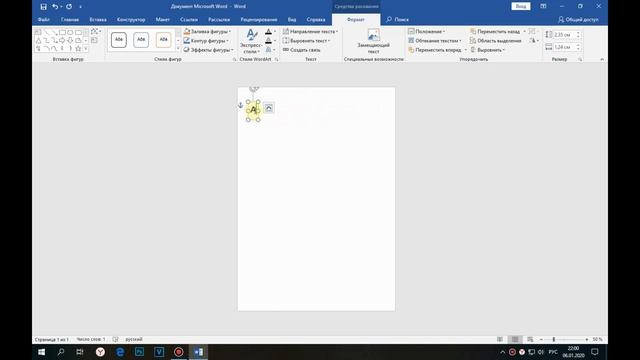Redo the last action
The height and width of the screenshot is (360, 640).
click(x=69, y=7)
